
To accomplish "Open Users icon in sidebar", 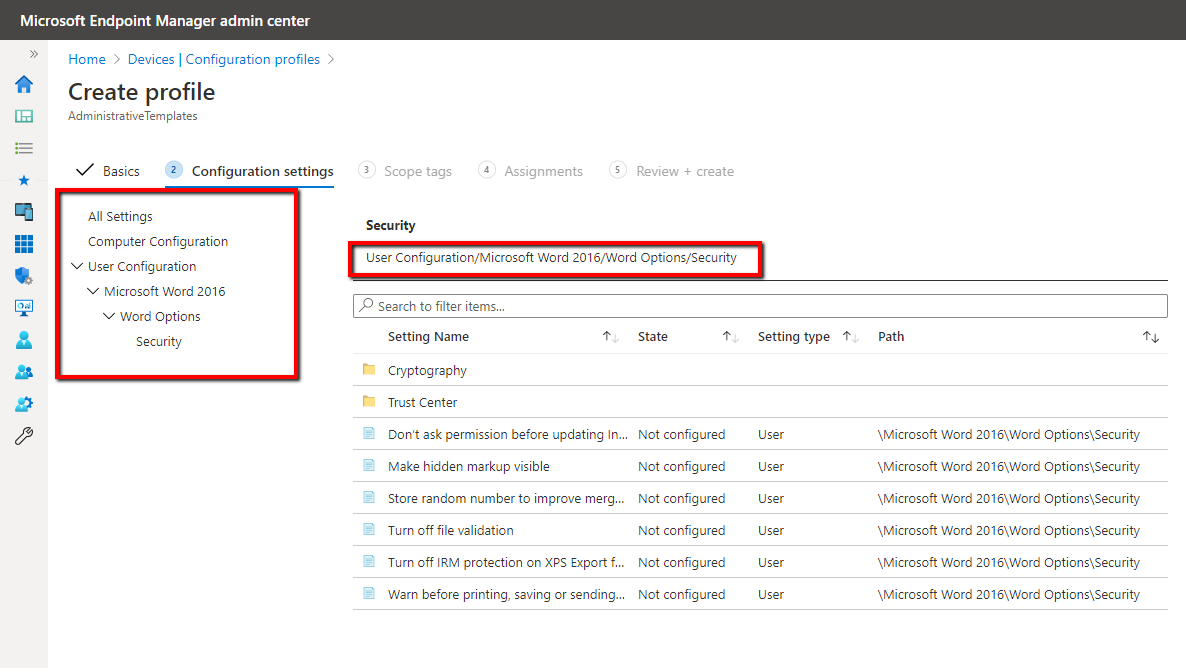I will 23,340.
